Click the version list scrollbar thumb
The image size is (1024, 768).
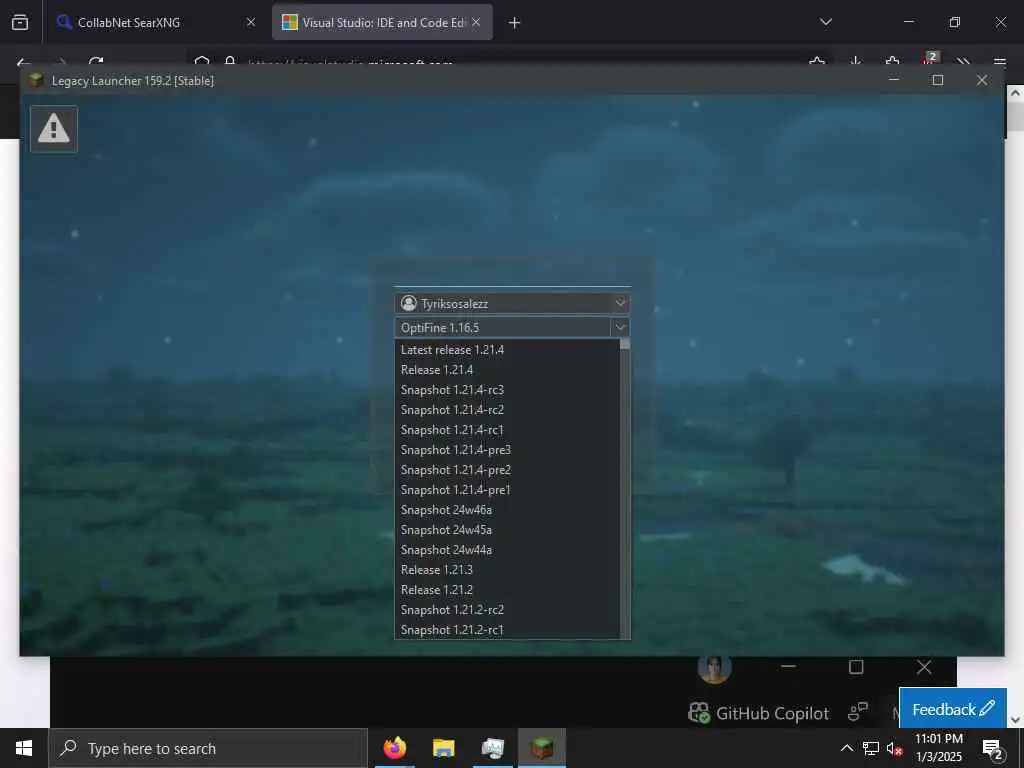click(x=625, y=344)
